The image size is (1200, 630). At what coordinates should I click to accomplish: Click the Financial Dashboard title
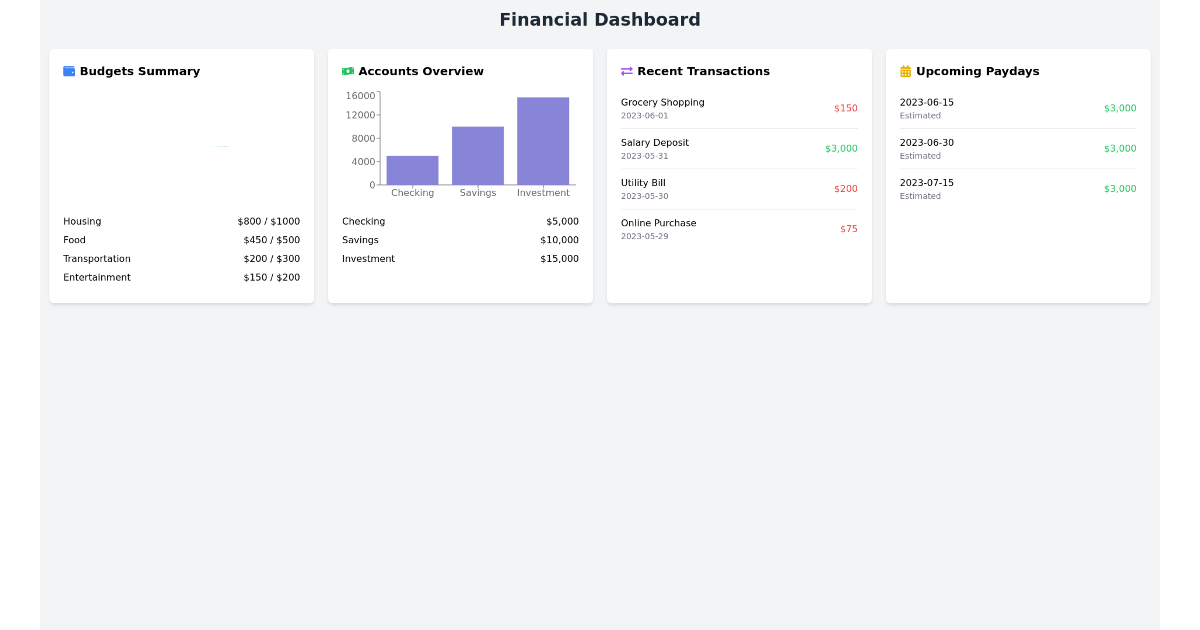600,19
